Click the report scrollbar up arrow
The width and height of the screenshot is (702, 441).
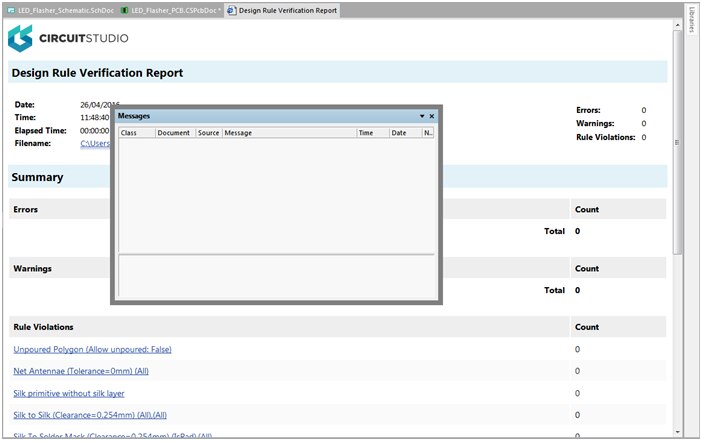tap(676, 25)
